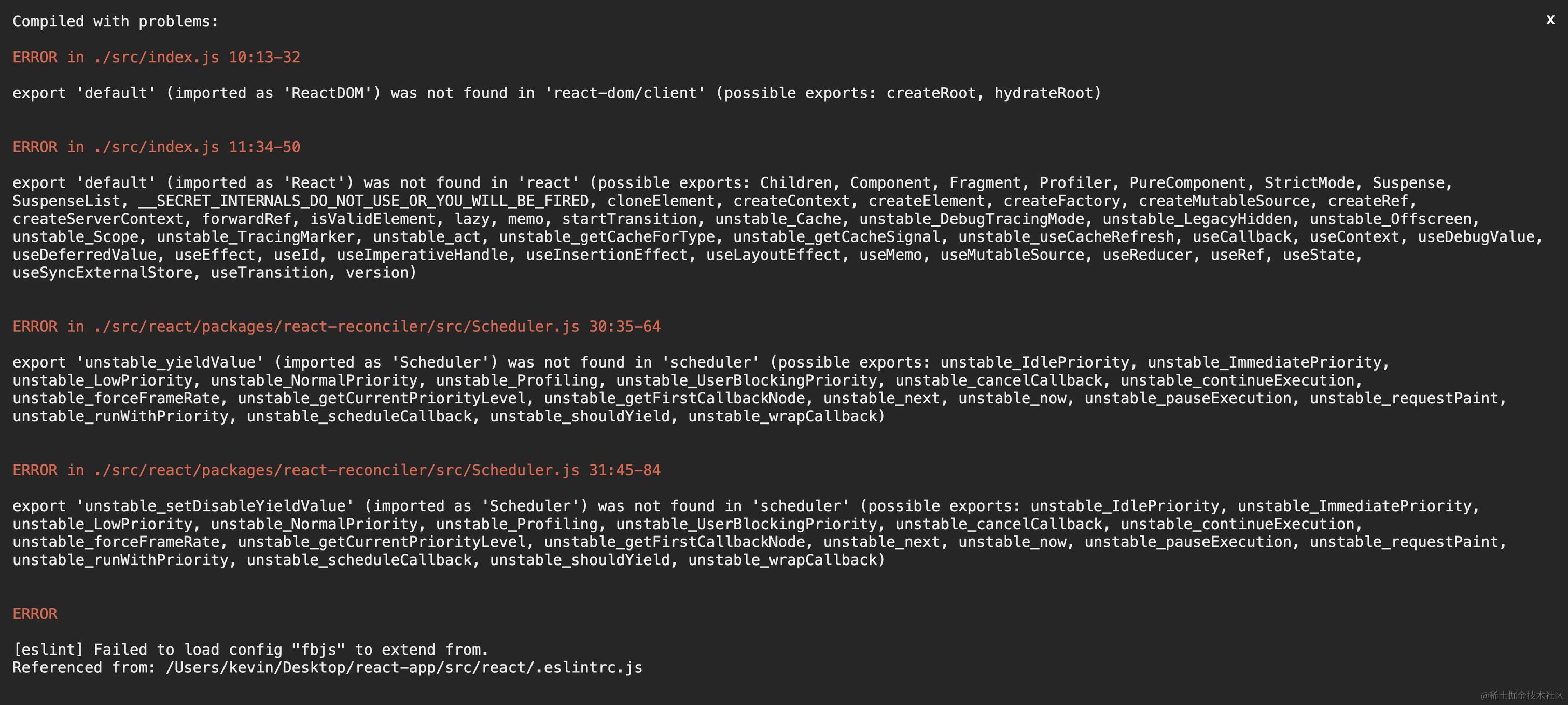Viewport: 1568px width, 705px height.
Task: Click the last 'unstable_runWithPriority, unstable_scheduleCallback' line
Action: [x=449, y=560]
